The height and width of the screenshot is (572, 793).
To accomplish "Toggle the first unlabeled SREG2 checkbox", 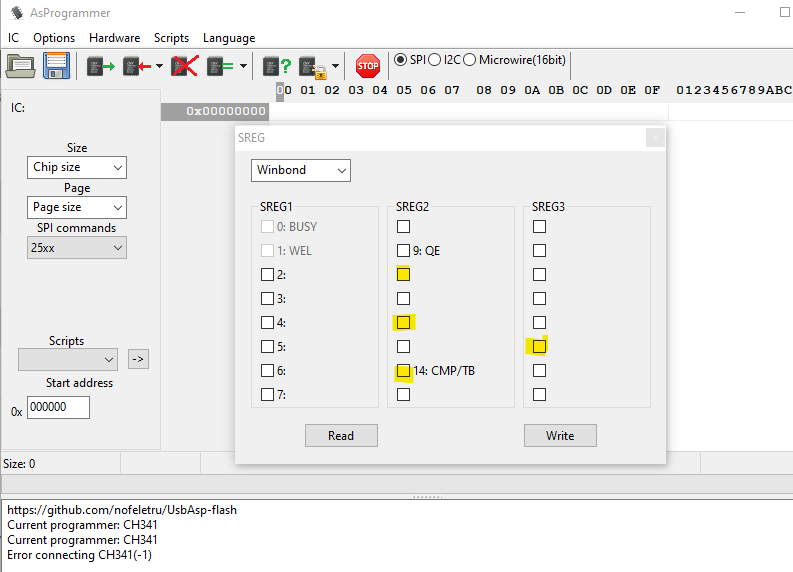I will coord(403,227).
